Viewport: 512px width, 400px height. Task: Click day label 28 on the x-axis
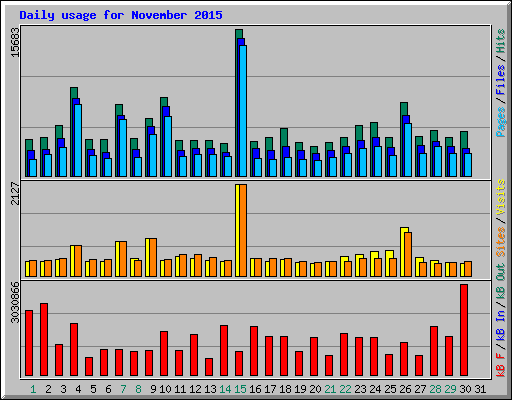pos(435,389)
